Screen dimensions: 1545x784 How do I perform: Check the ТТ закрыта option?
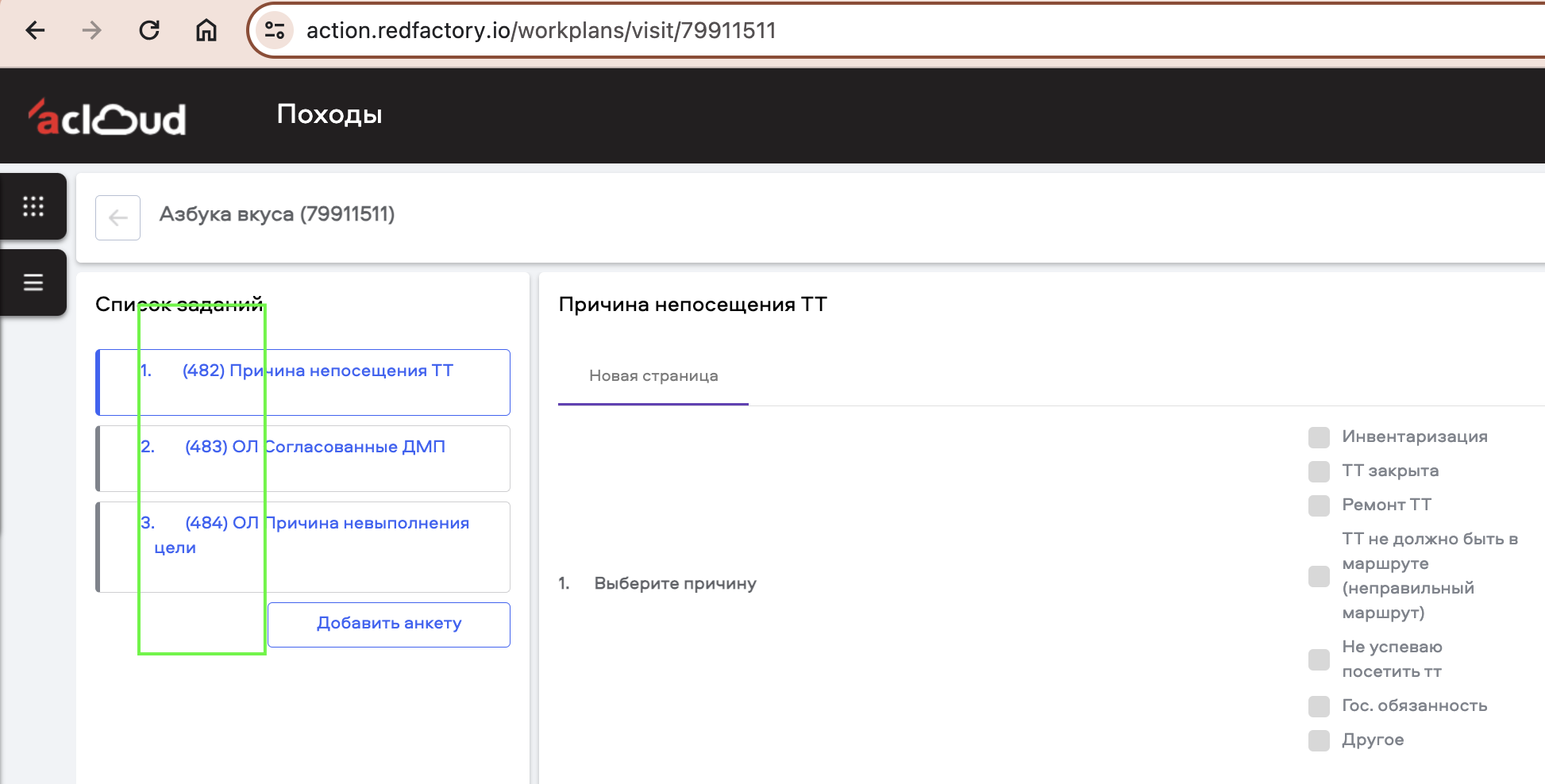(1319, 471)
